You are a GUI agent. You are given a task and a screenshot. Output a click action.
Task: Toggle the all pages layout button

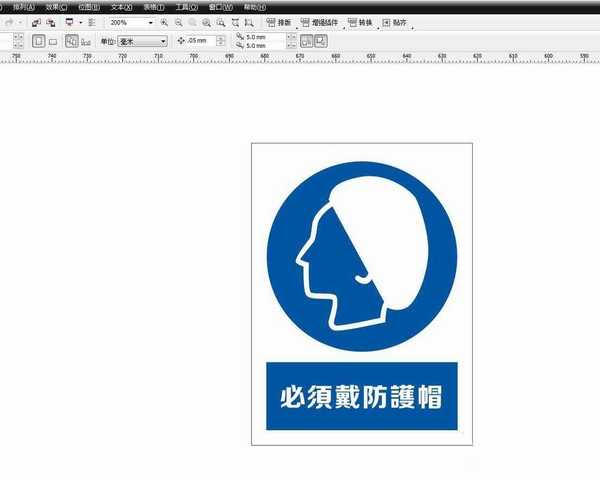72,41
